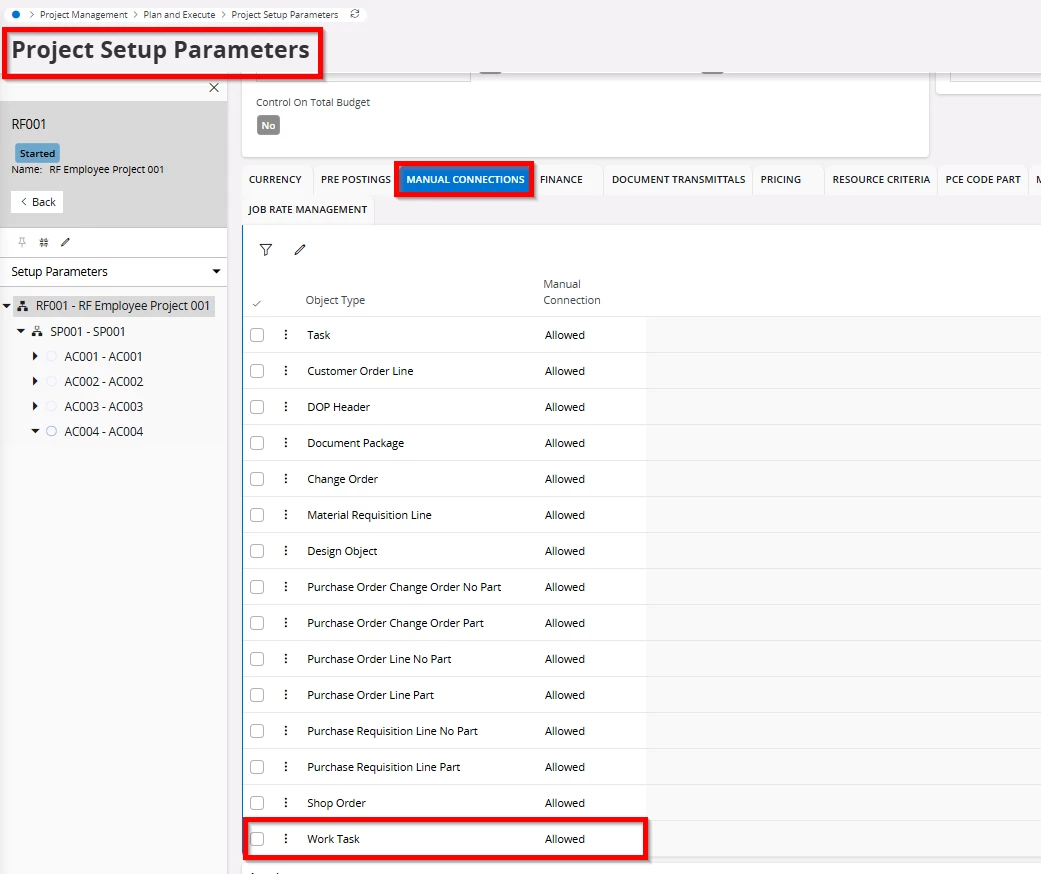The image size is (1041, 874).
Task: Click the select-all checkmark in table header
Action: coord(257,304)
